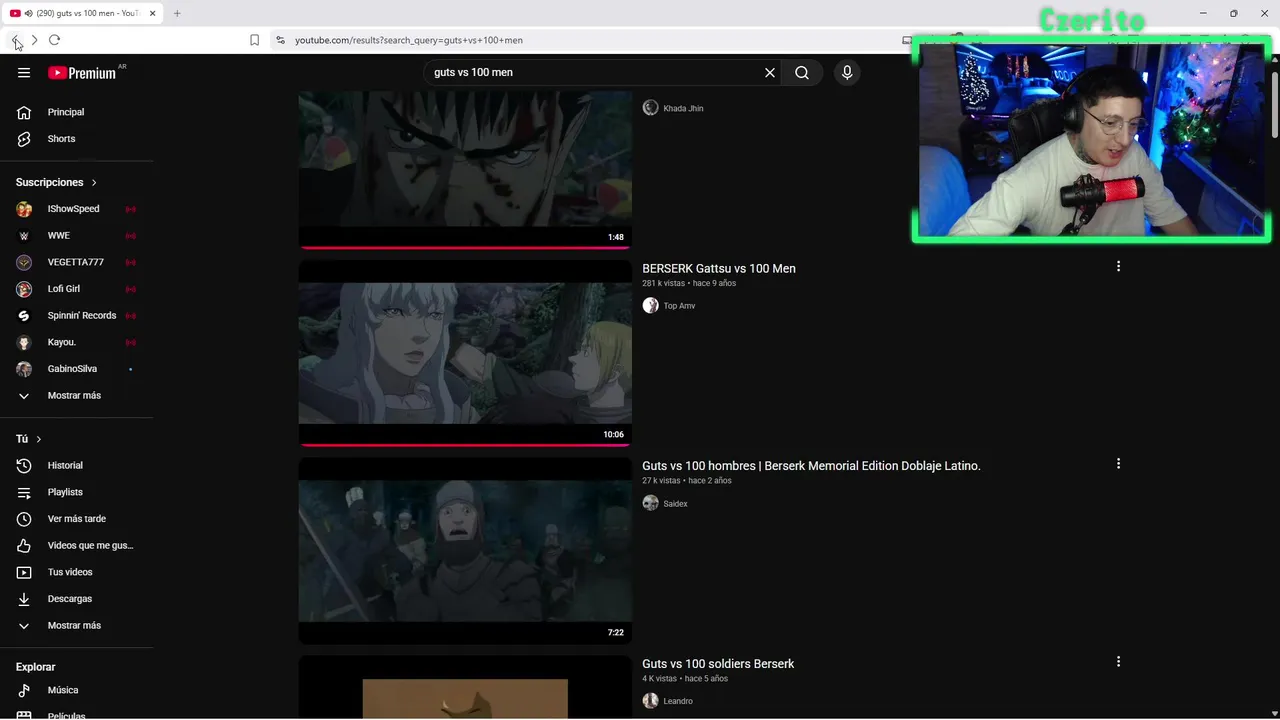Viewport: 1280px width, 720px height.
Task: Open more options for Guts vs 100 hombres
Action: coord(1118,463)
